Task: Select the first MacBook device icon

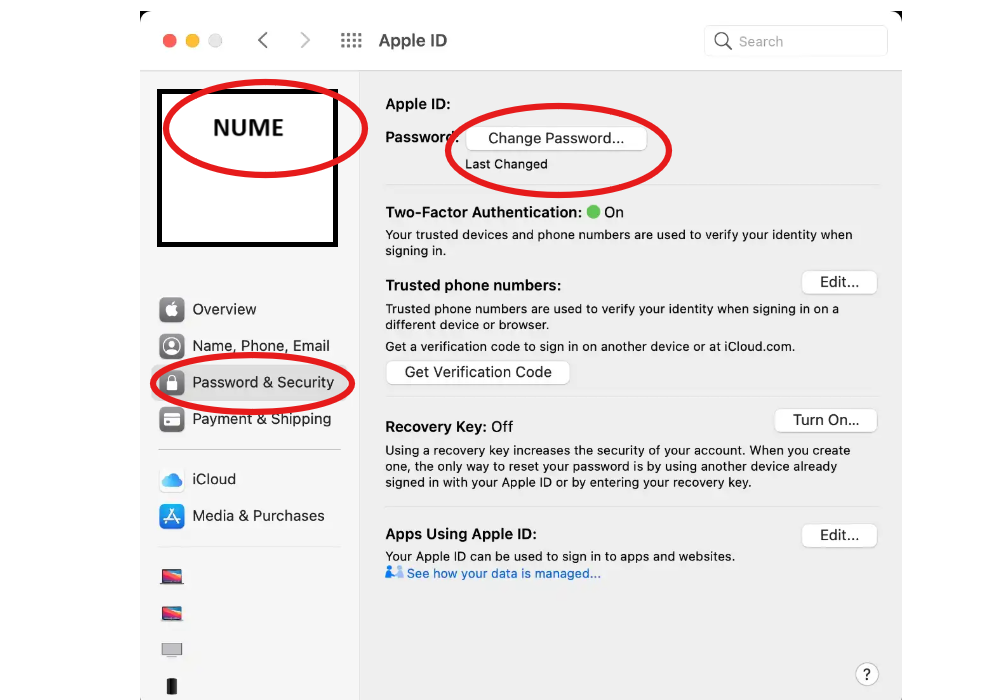Action: coord(172,576)
